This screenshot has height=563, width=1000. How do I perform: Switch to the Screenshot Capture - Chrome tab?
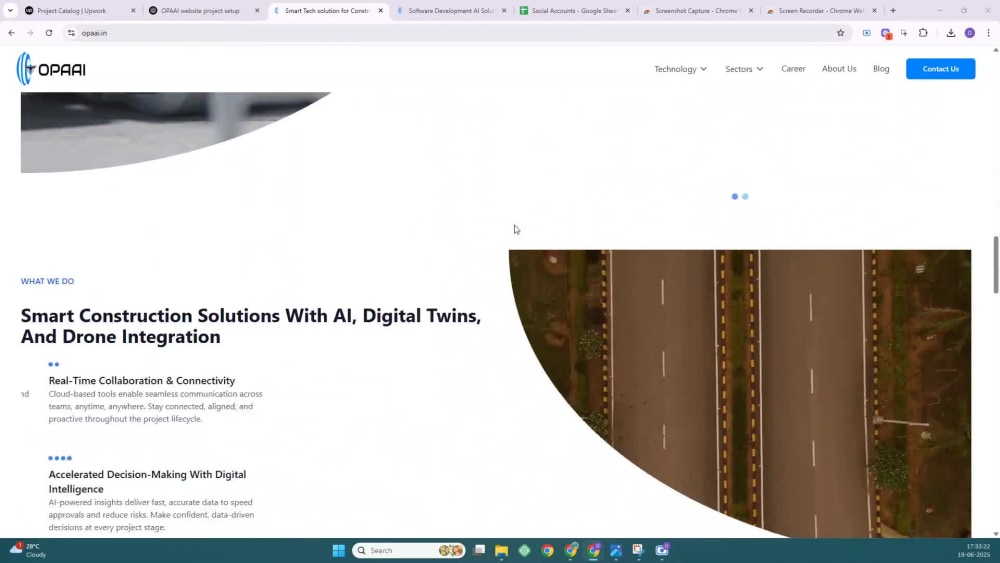[x=698, y=10]
